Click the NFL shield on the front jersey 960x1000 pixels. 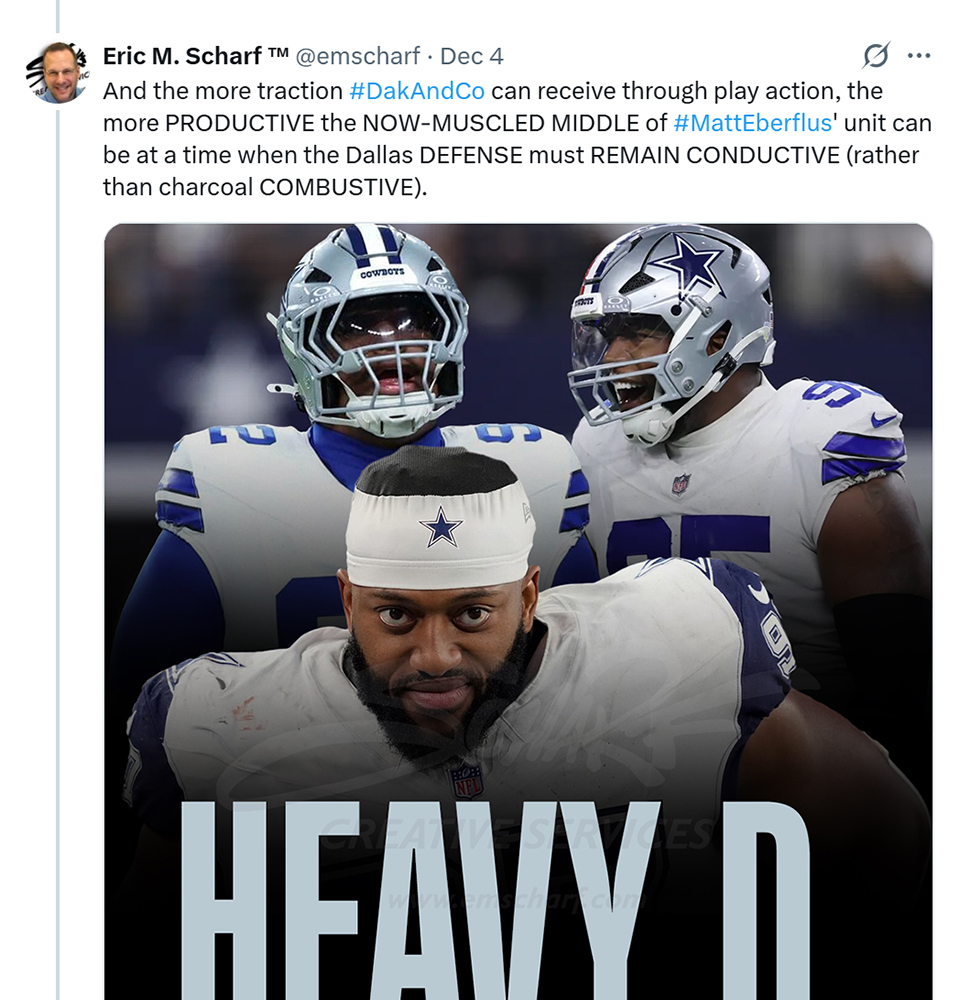[466, 780]
